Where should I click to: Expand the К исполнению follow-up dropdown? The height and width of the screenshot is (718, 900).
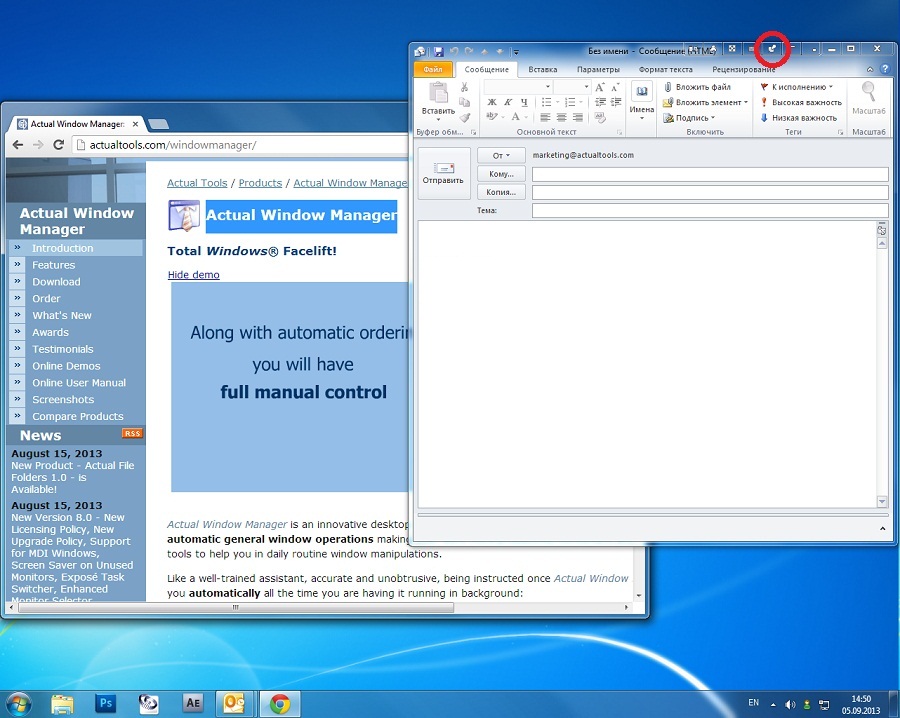[831, 87]
